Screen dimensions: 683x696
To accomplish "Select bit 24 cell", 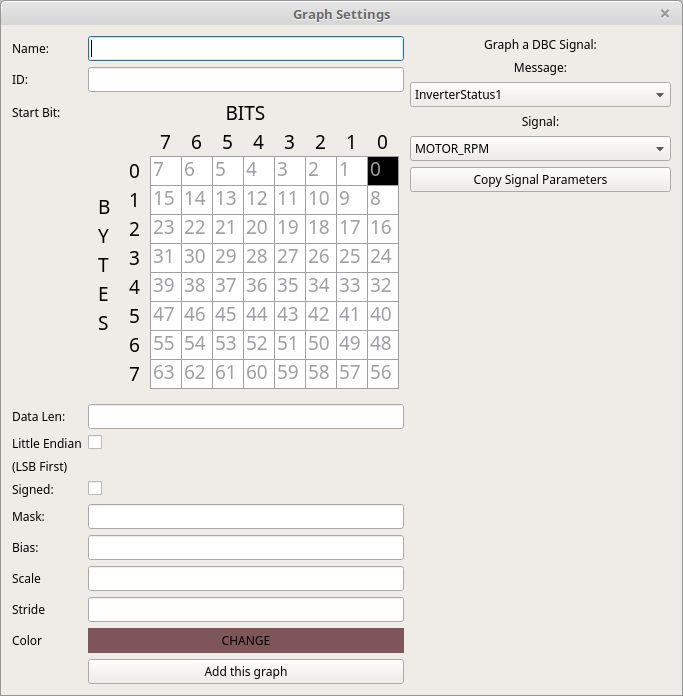I will coord(383,258).
